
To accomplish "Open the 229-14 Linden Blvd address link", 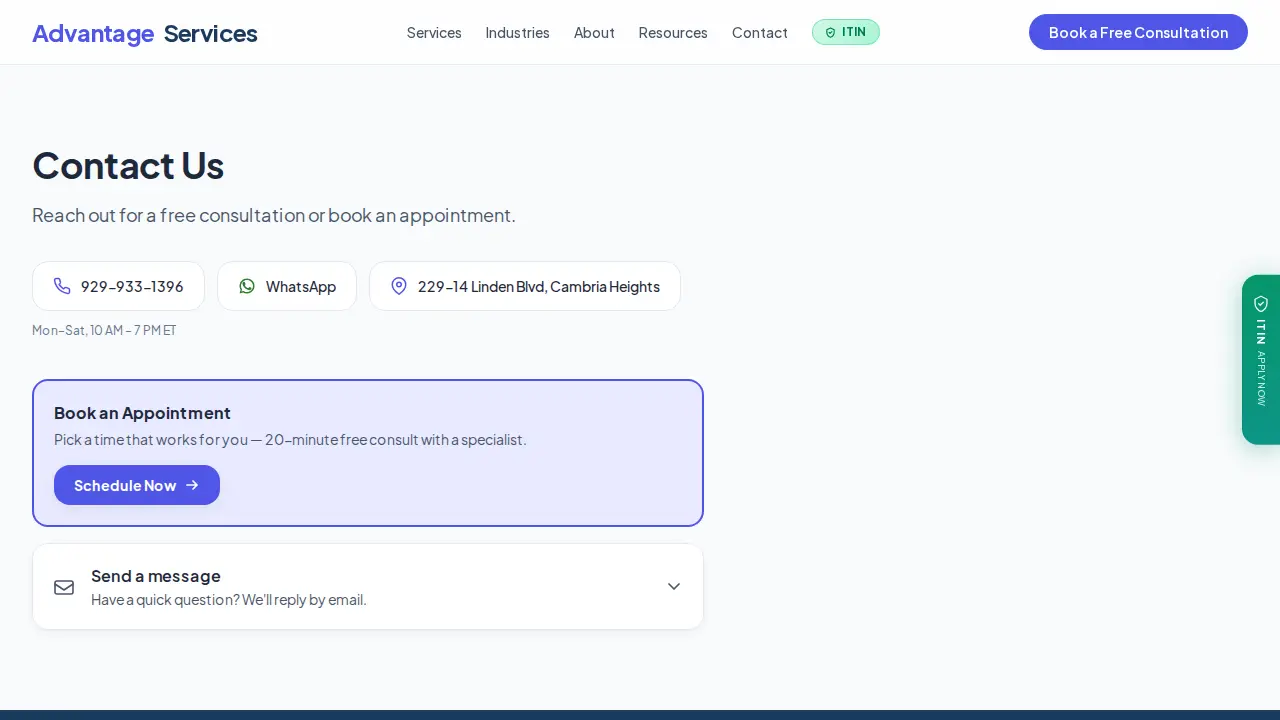I will 525,286.
